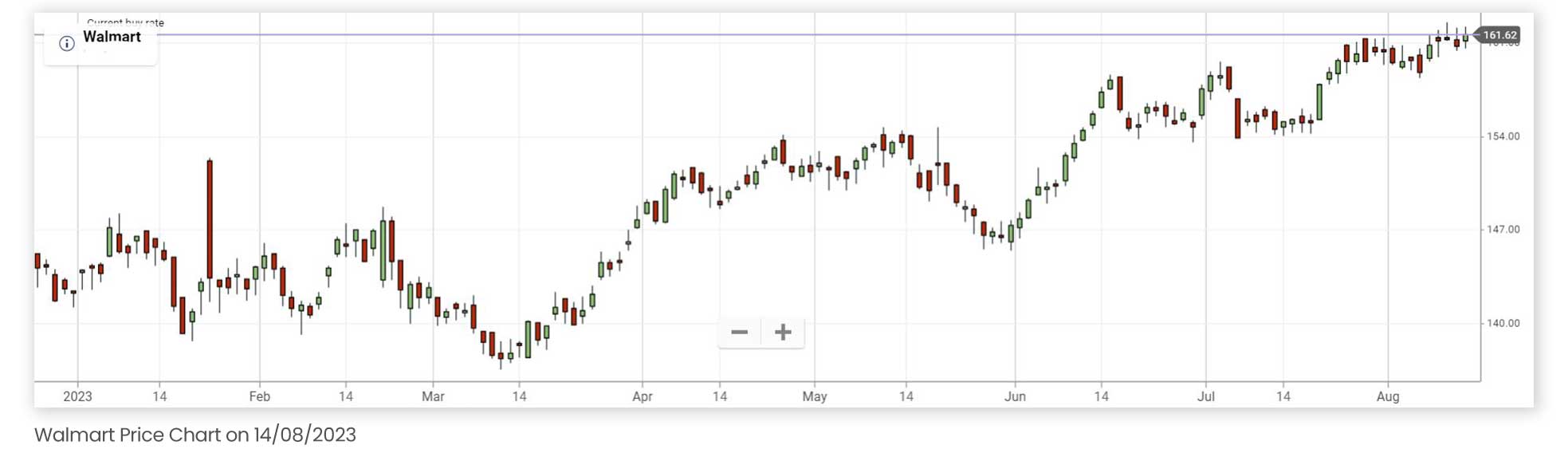Click the tall red January spike candle
Viewport: 1568px width, 453px height.
(x=210, y=219)
